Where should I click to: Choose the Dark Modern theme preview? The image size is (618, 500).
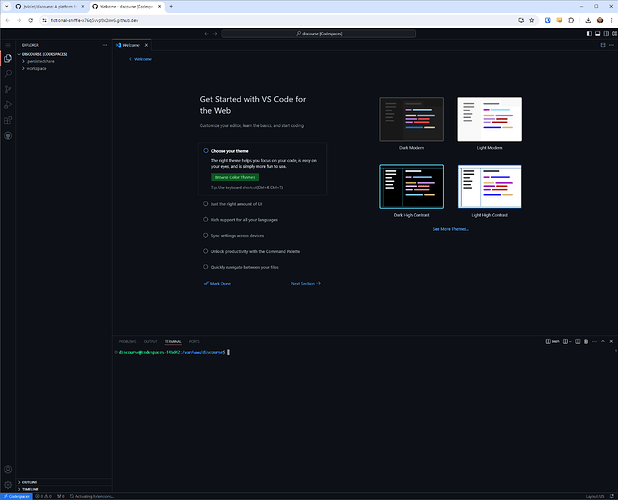click(411, 119)
